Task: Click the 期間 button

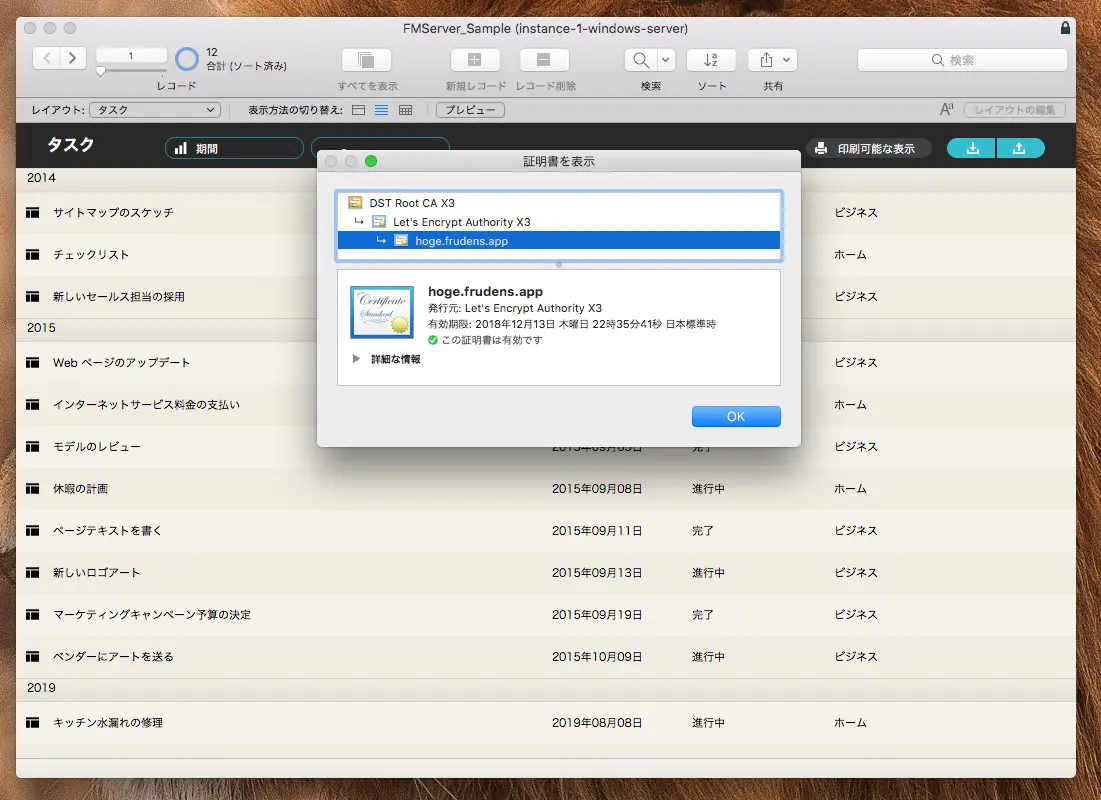Action: 234,148
